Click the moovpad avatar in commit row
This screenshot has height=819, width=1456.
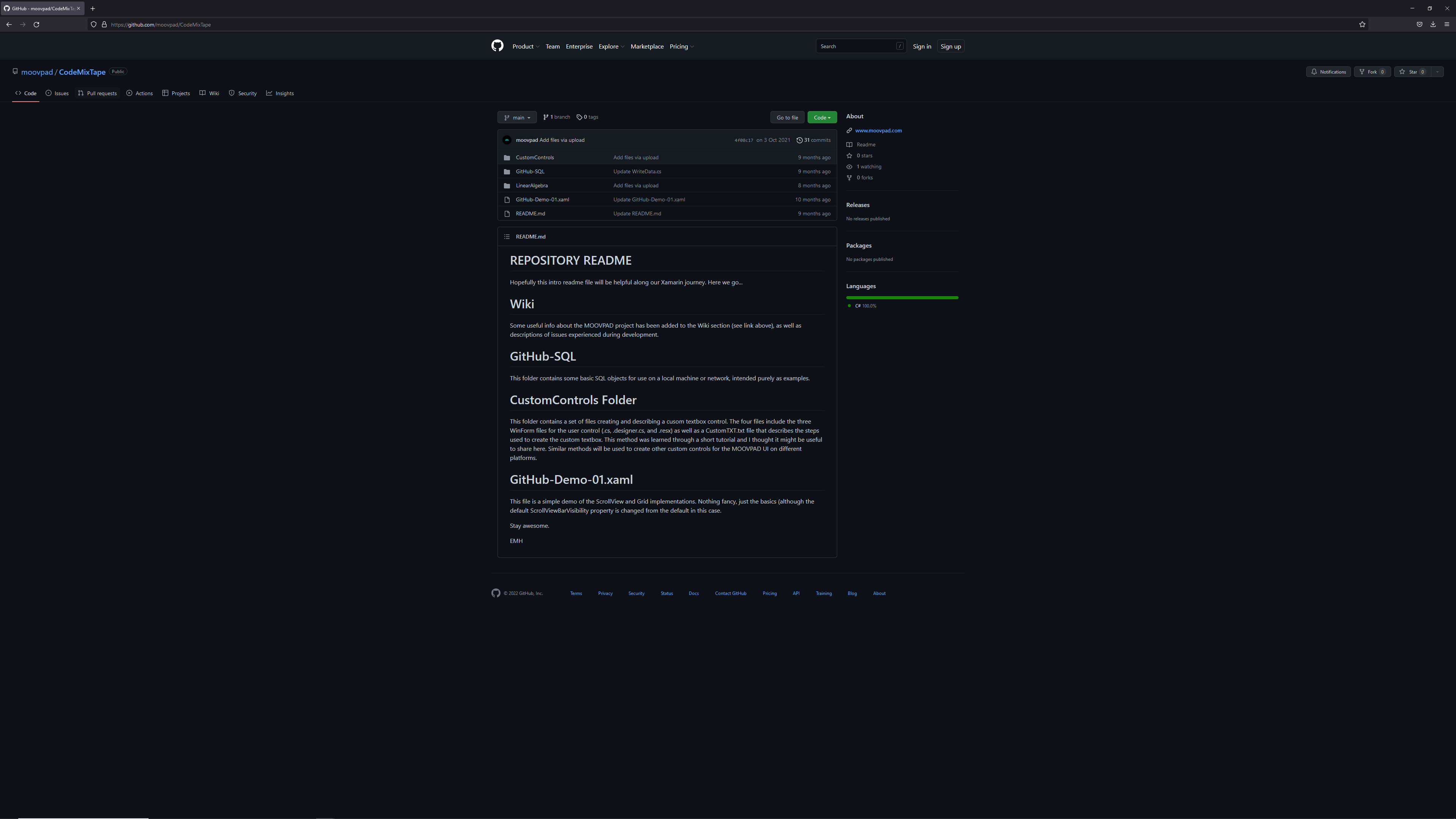[507, 140]
